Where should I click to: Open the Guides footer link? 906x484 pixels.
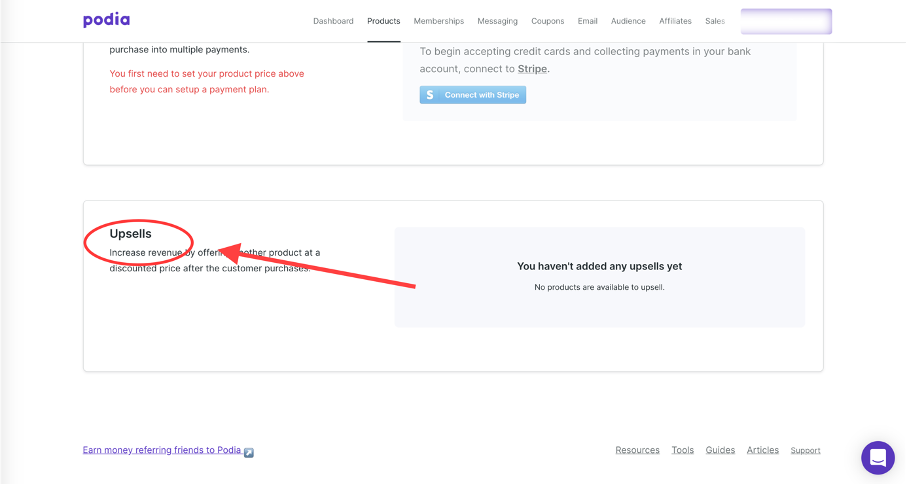720,450
